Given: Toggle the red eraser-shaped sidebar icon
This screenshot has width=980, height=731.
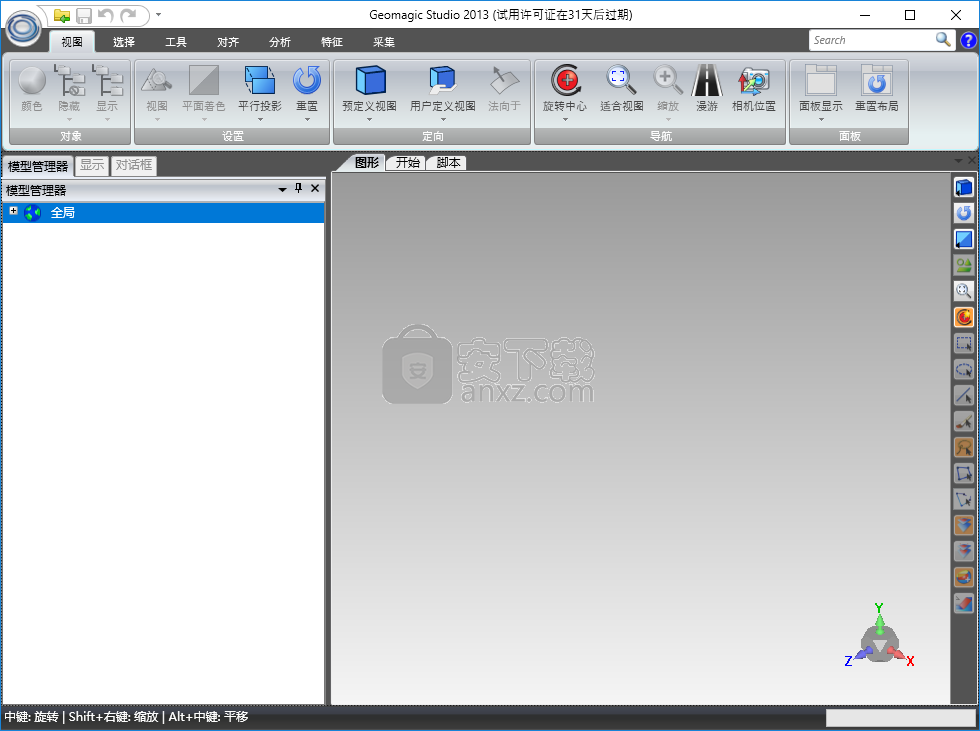Looking at the screenshot, I should (964, 604).
